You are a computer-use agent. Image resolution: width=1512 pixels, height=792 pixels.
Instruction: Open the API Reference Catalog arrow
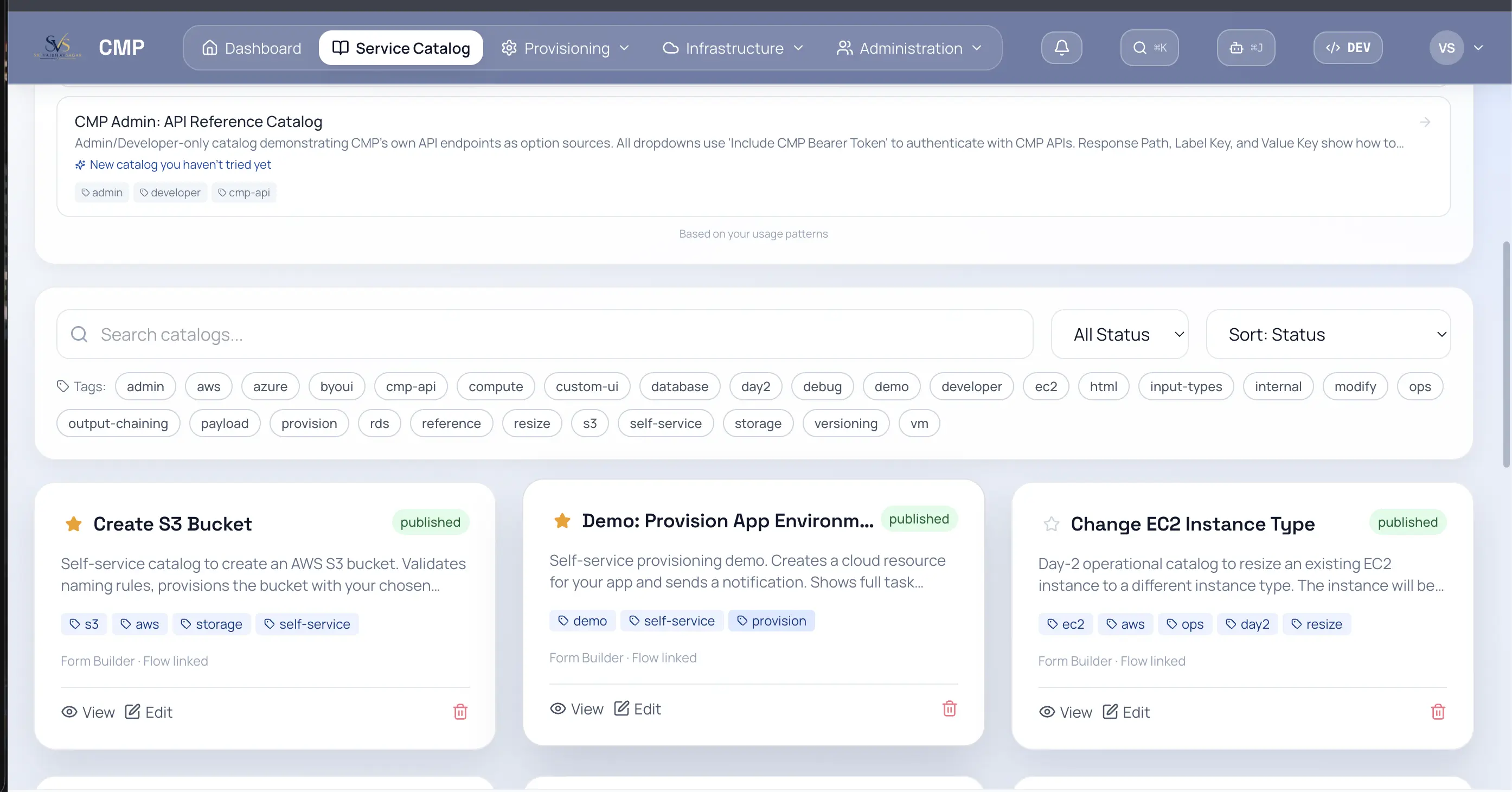pos(1425,122)
